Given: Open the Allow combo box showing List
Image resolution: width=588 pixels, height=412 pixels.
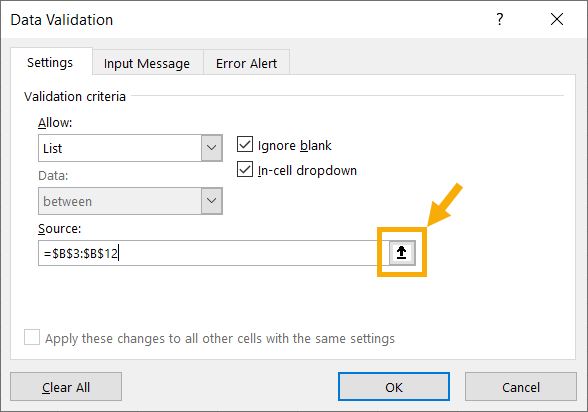Looking at the screenshot, I should [x=130, y=148].
